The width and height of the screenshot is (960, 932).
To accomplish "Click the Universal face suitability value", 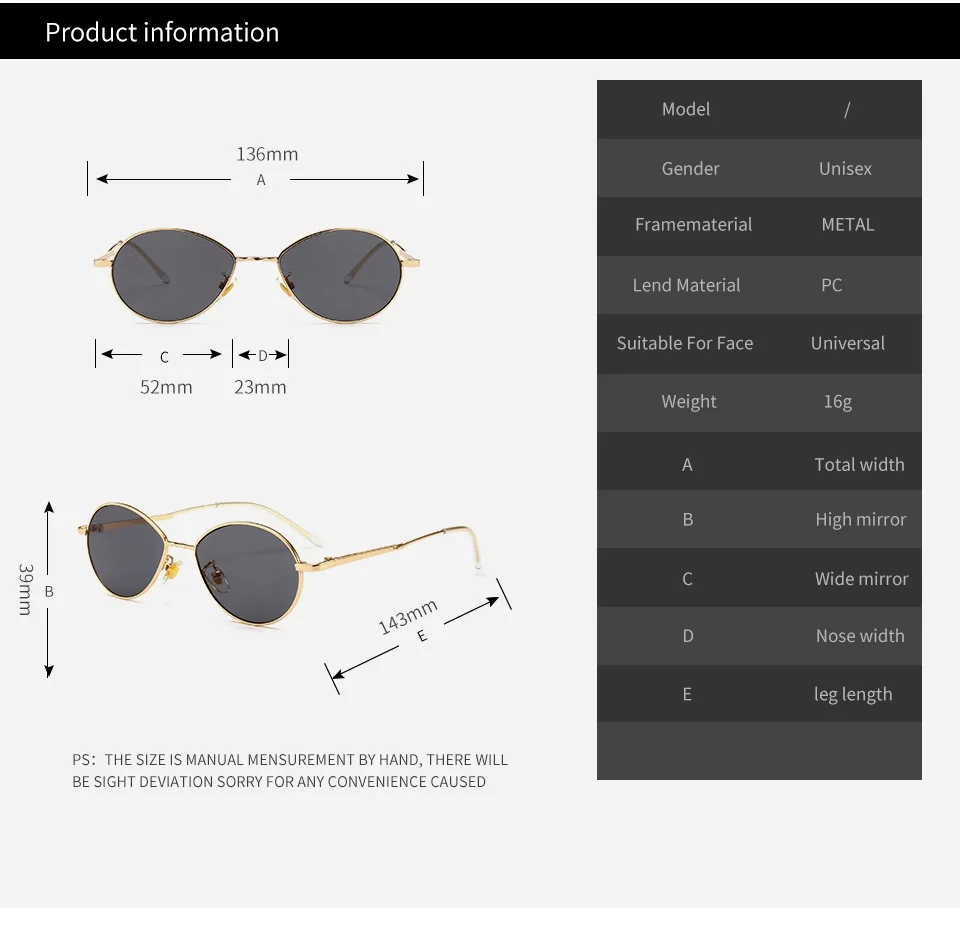I will [847, 343].
